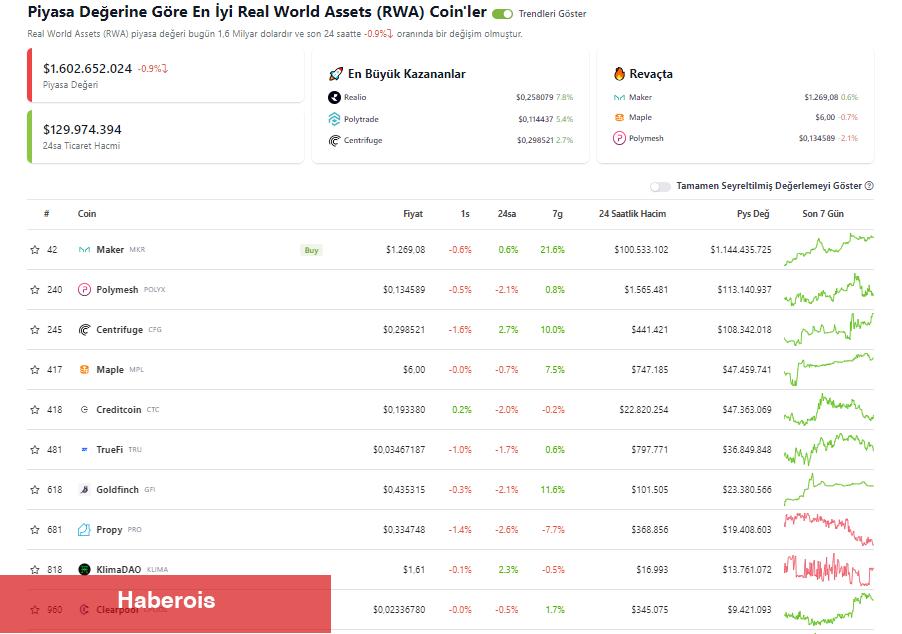
Task: Click the Propy logo in table row
Action: [x=84, y=530]
